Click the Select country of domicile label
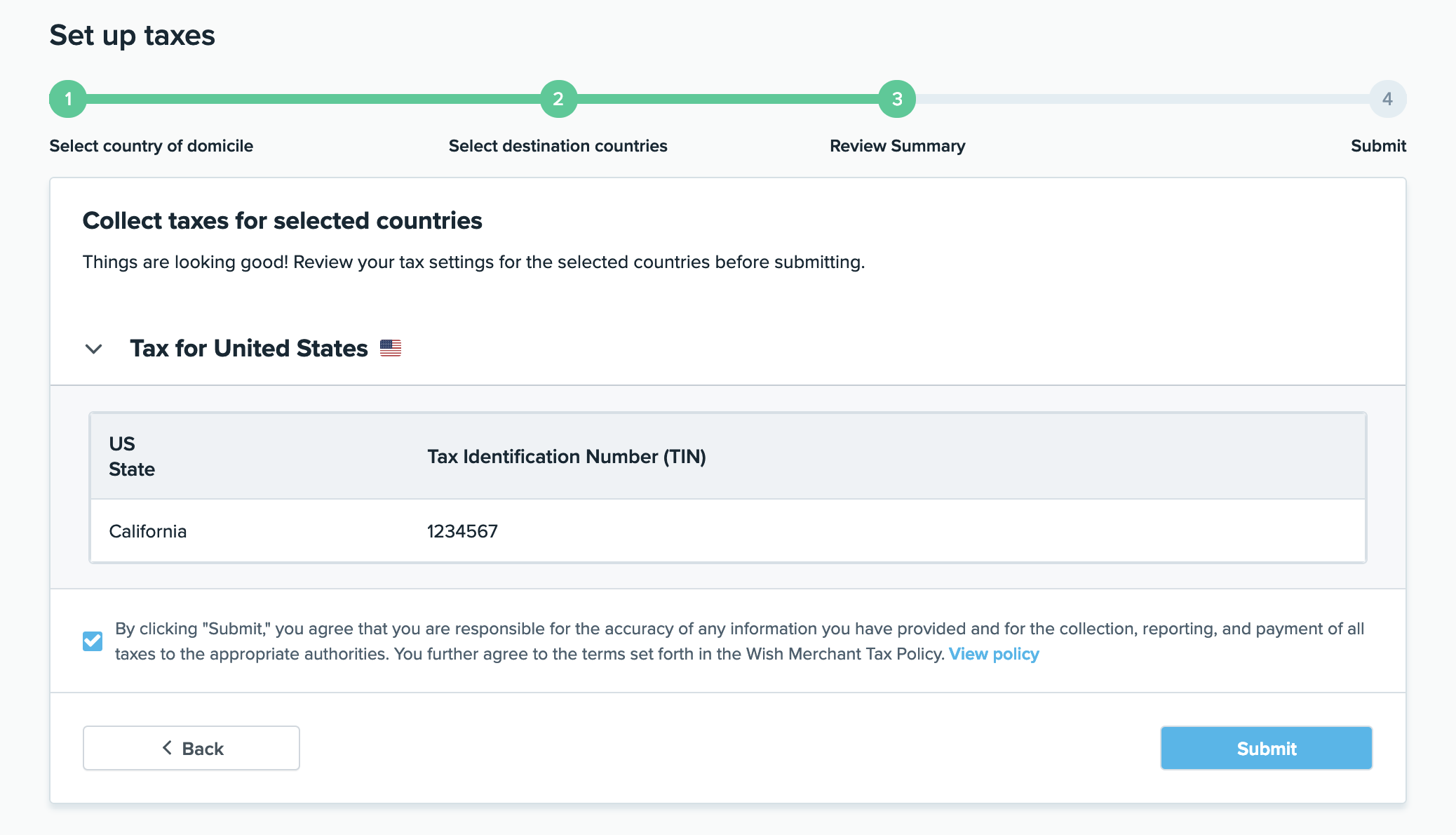 pyautogui.click(x=151, y=146)
